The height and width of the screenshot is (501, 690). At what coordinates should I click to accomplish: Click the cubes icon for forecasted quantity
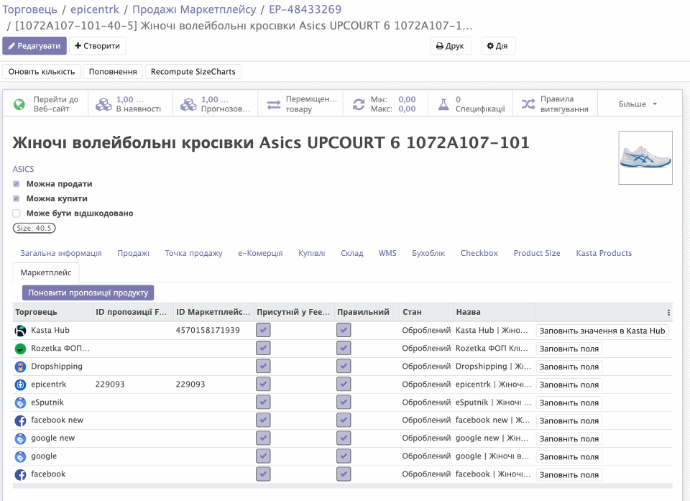click(188, 104)
